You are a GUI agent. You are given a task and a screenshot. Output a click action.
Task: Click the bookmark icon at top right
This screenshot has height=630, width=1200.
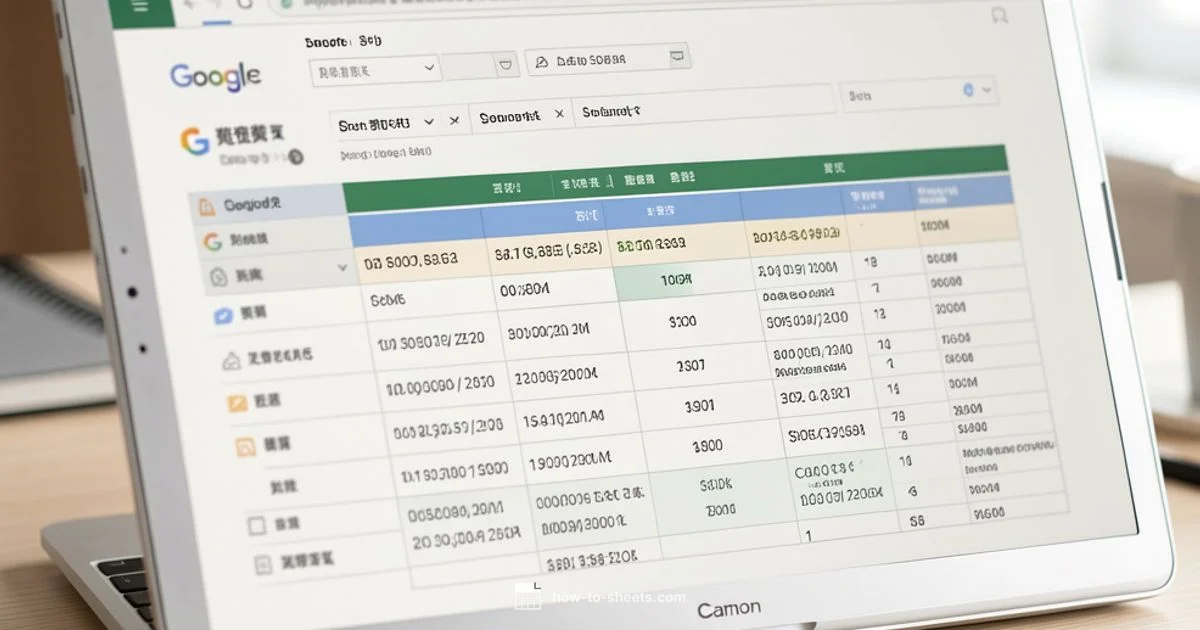[x=998, y=15]
